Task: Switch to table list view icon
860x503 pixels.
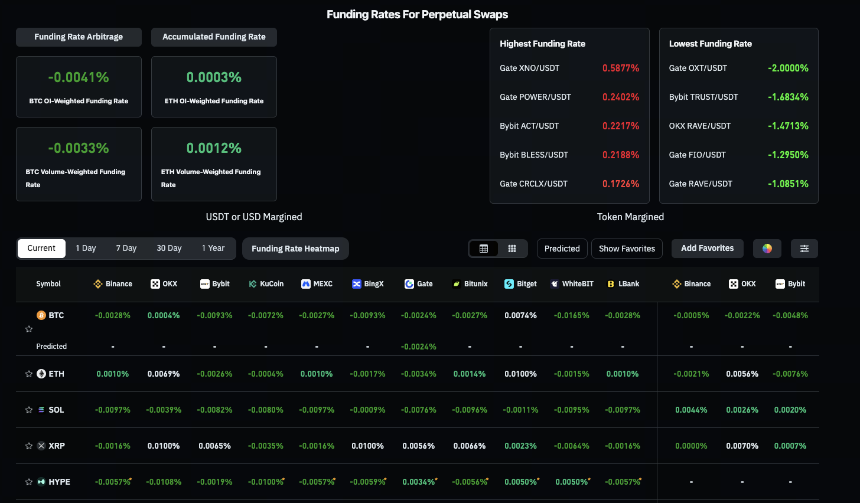Action: pyautogui.click(x=484, y=248)
